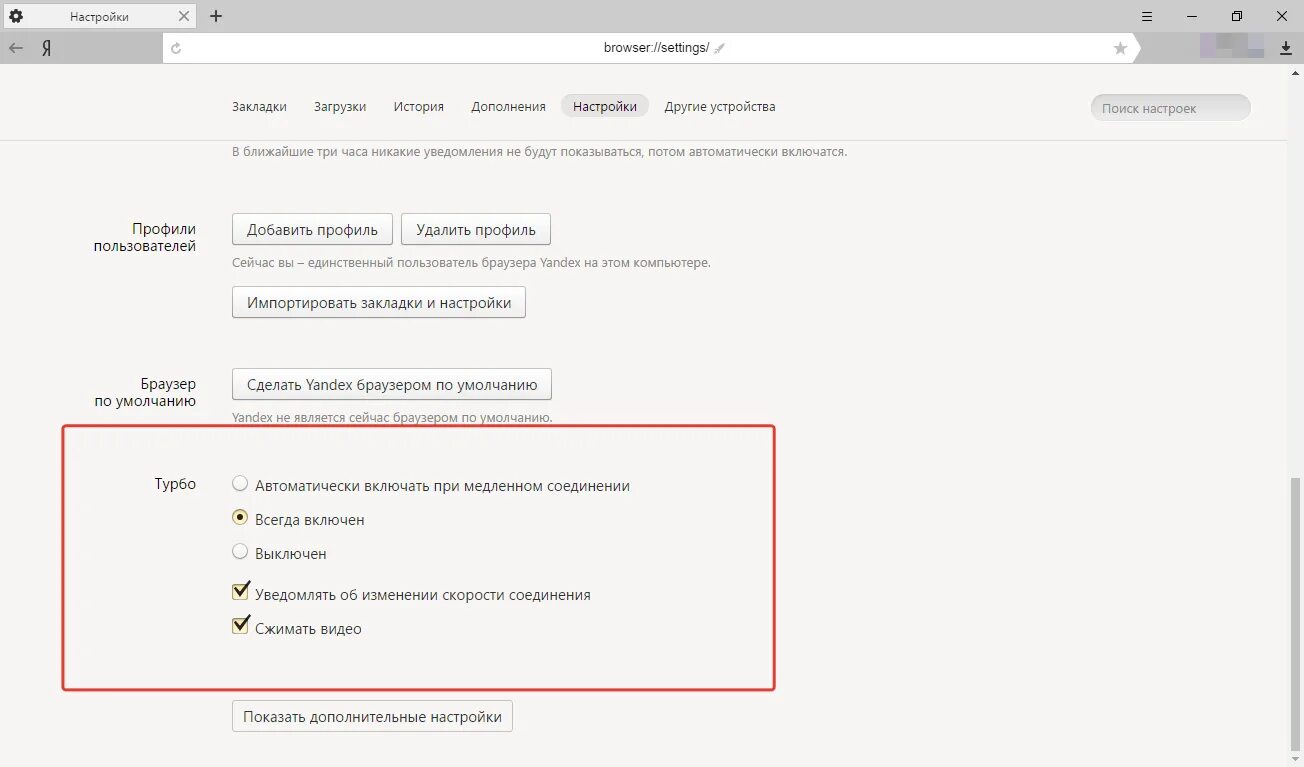Click the gear icon on Настройки tab
The width and height of the screenshot is (1304, 767).
click(16, 16)
